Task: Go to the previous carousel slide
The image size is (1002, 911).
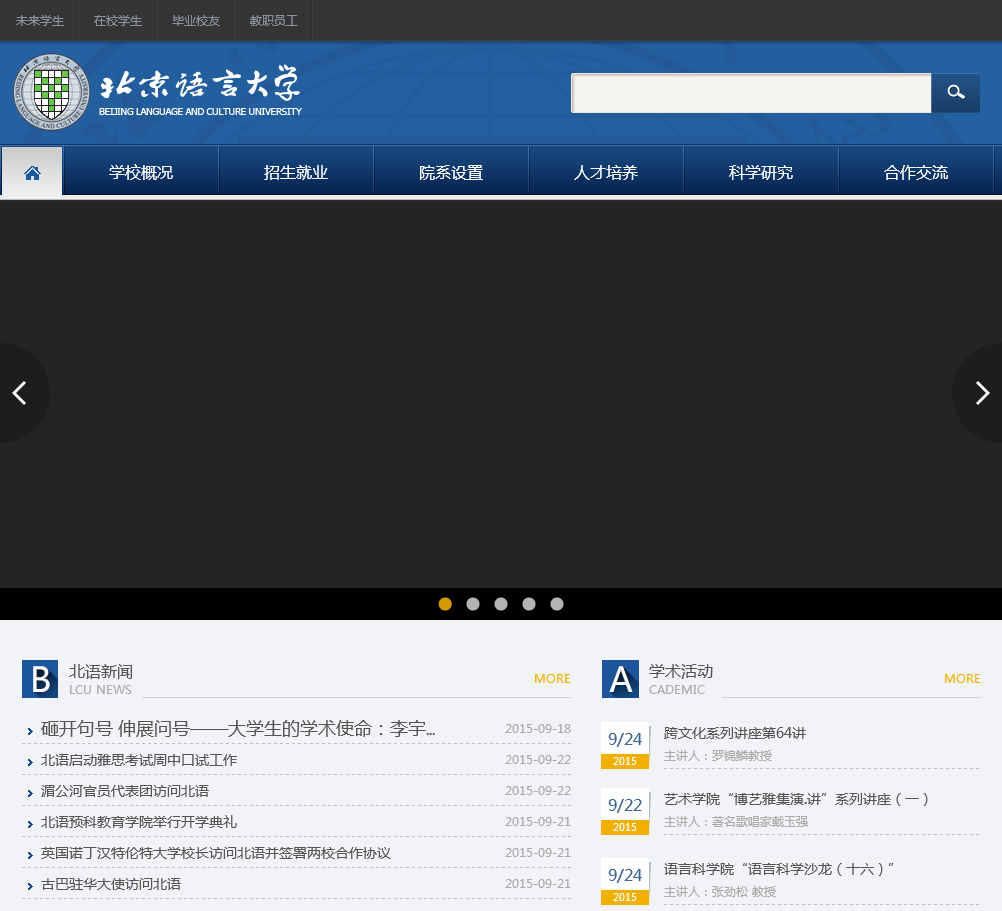Action: [x=19, y=393]
